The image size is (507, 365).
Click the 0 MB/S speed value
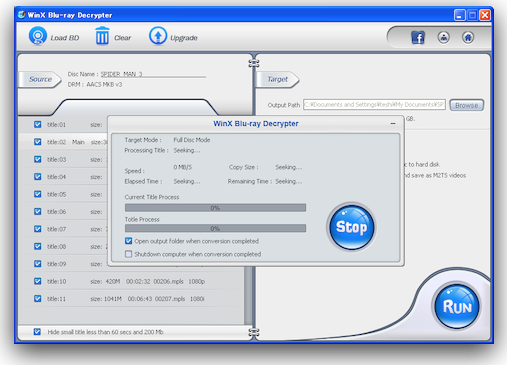[x=183, y=167]
